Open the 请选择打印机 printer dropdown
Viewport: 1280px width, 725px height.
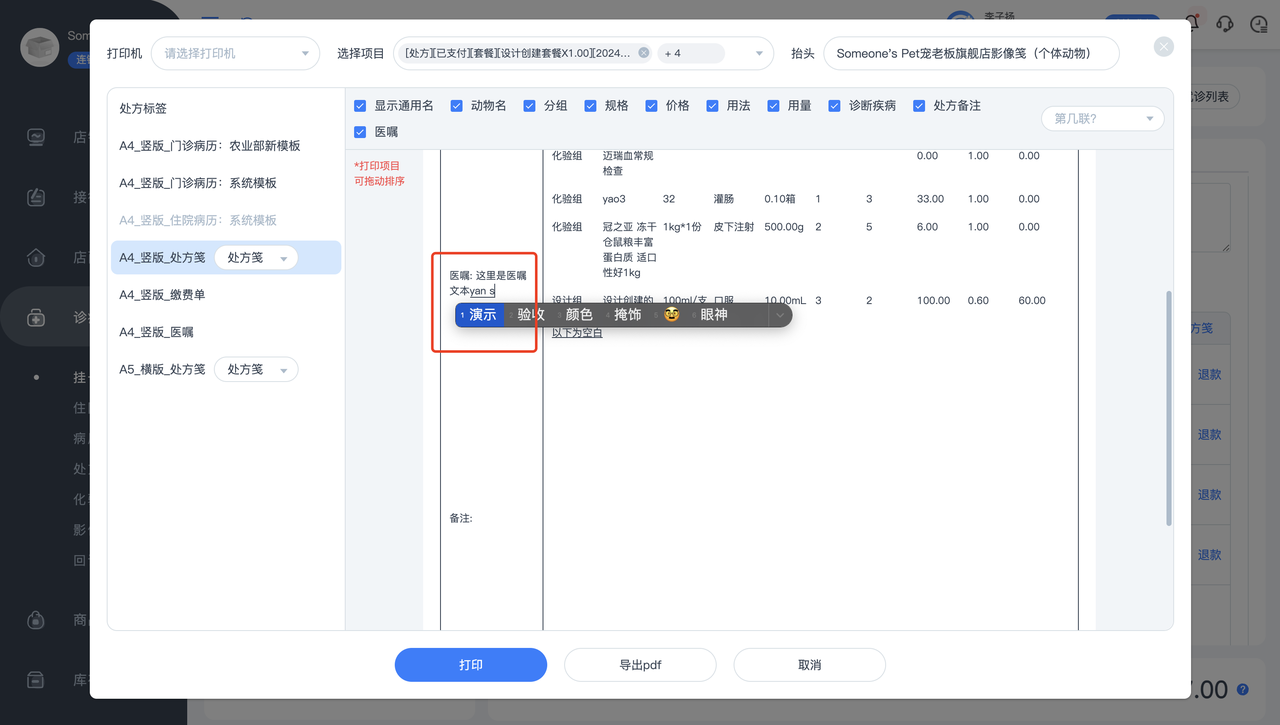(x=235, y=53)
